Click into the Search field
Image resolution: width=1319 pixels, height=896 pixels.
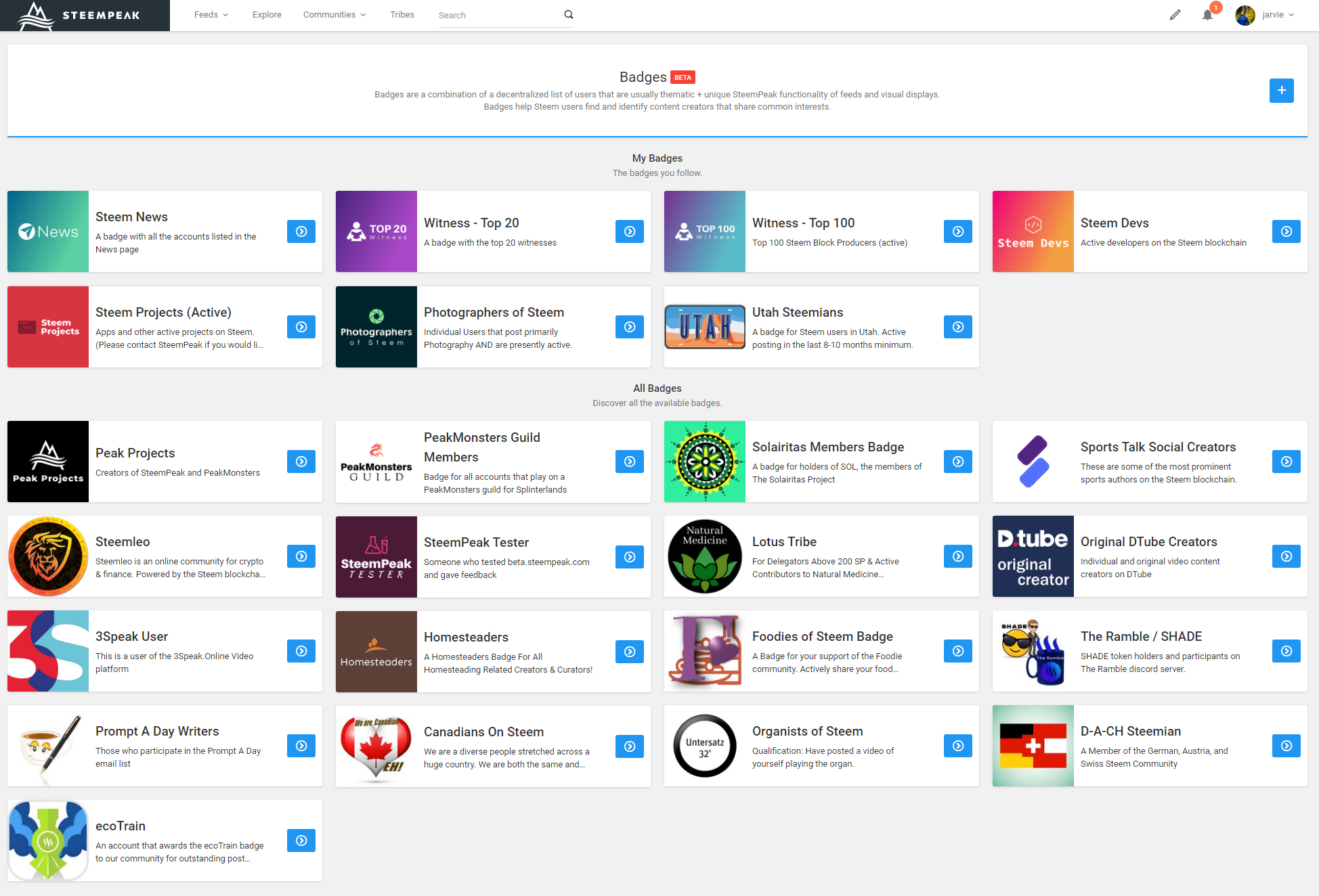(x=498, y=15)
